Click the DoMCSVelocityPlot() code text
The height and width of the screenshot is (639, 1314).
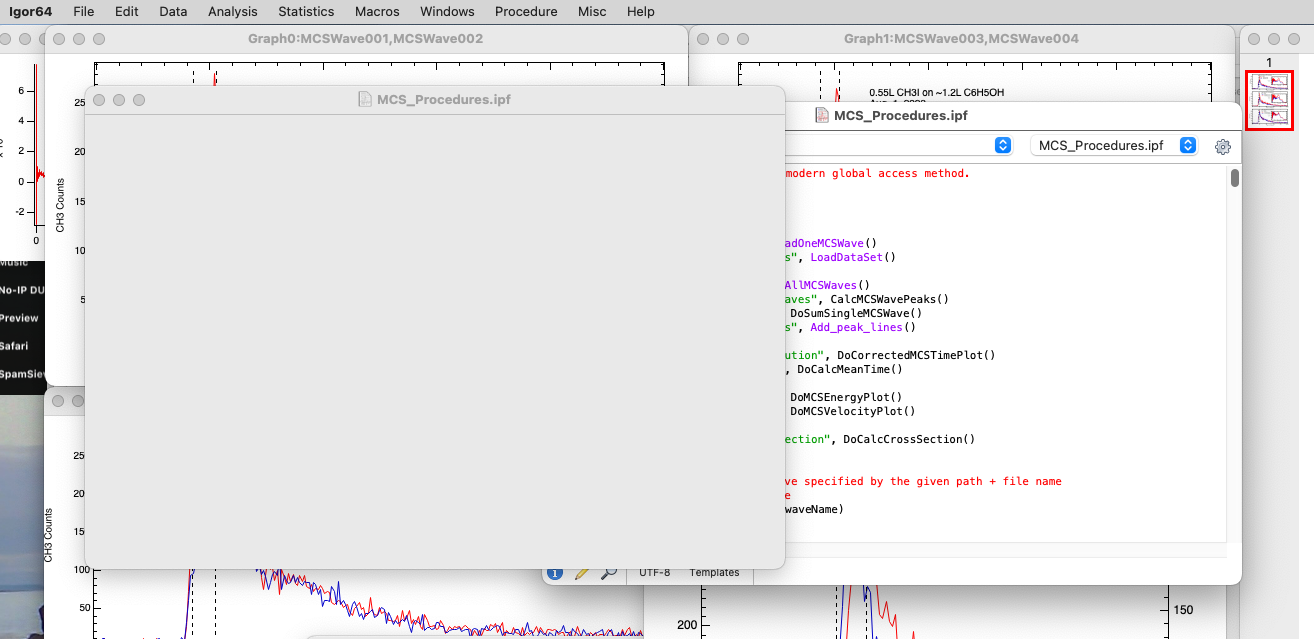853,411
